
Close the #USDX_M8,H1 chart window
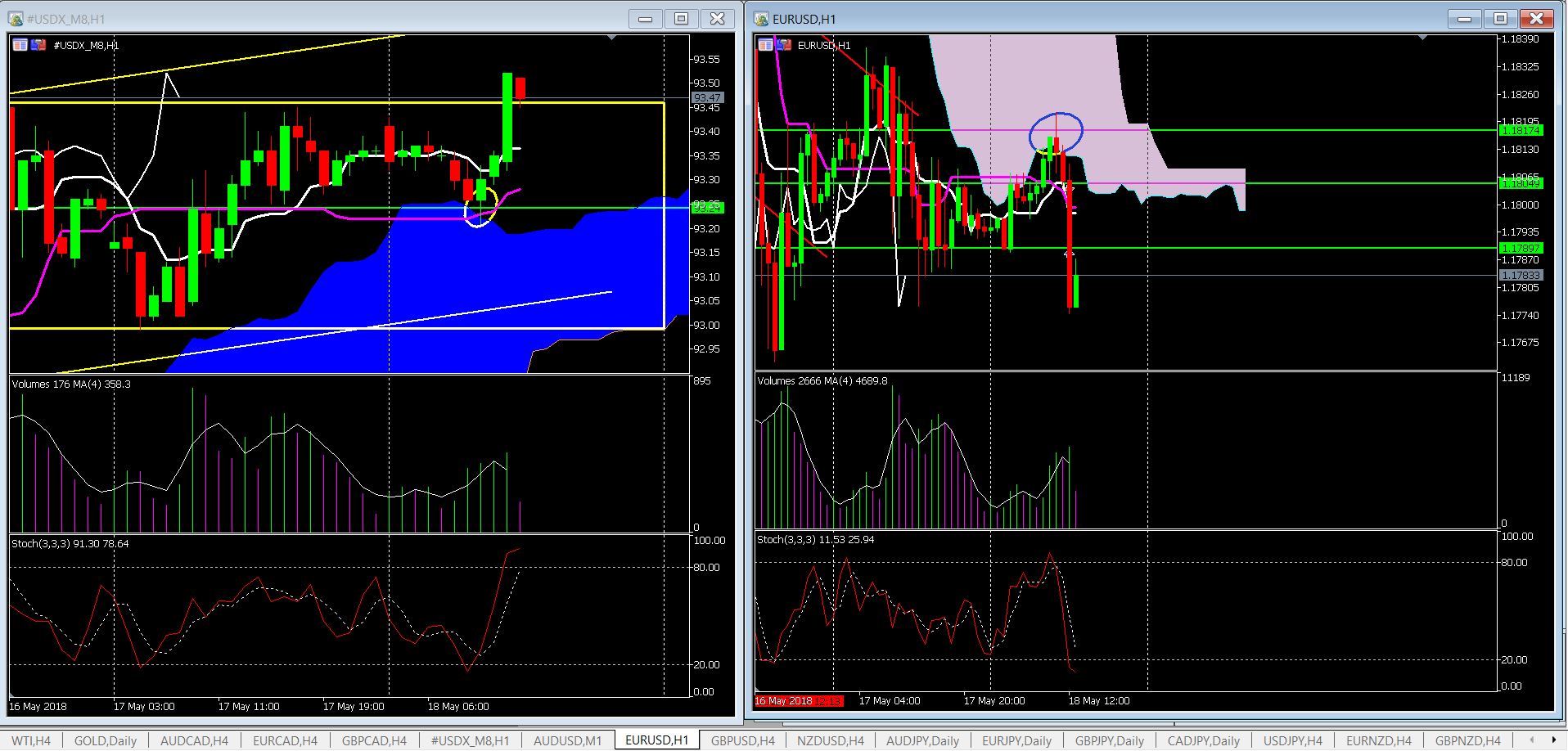(717, 19)
